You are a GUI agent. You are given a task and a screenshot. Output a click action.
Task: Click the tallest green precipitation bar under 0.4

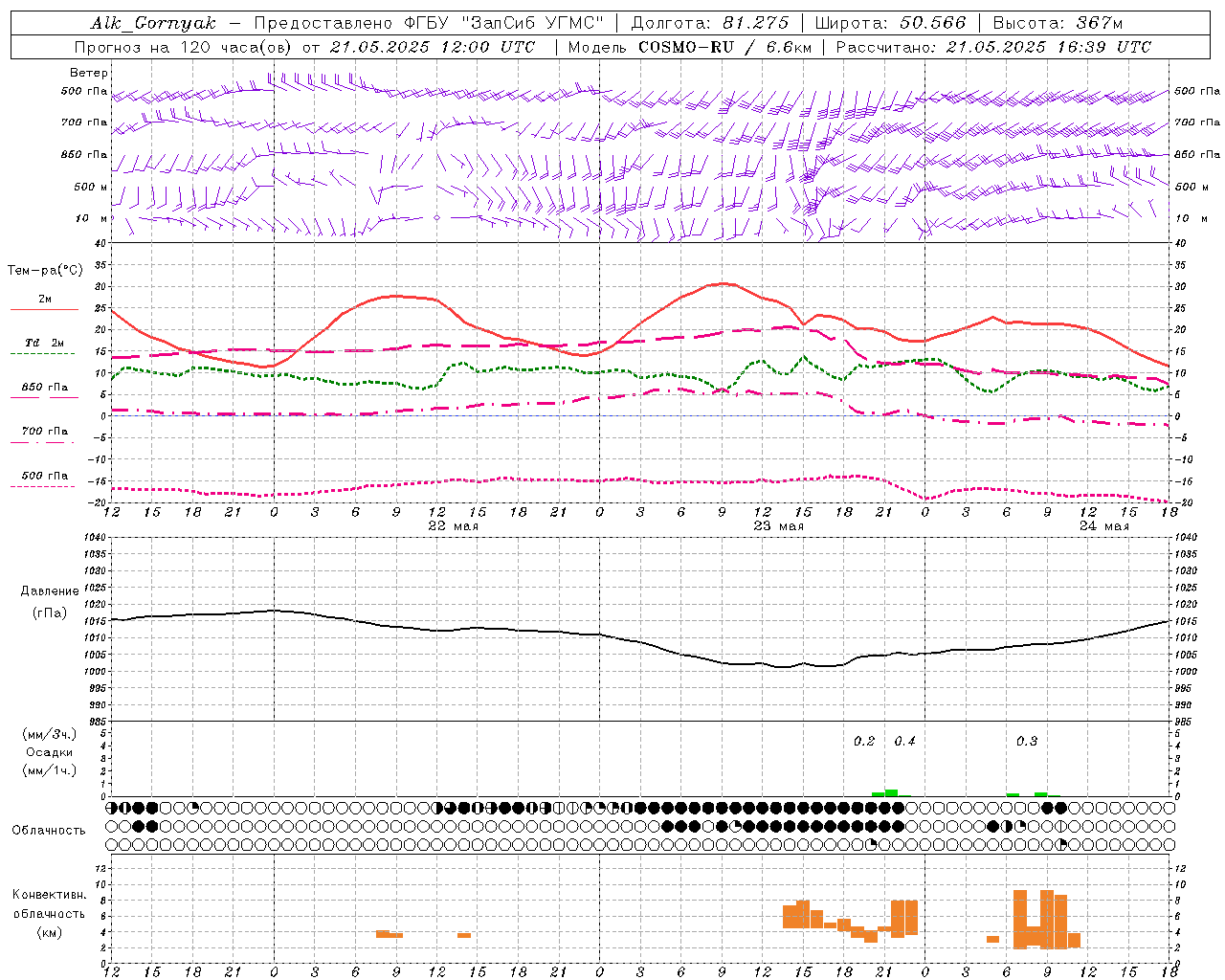point(891,792)
